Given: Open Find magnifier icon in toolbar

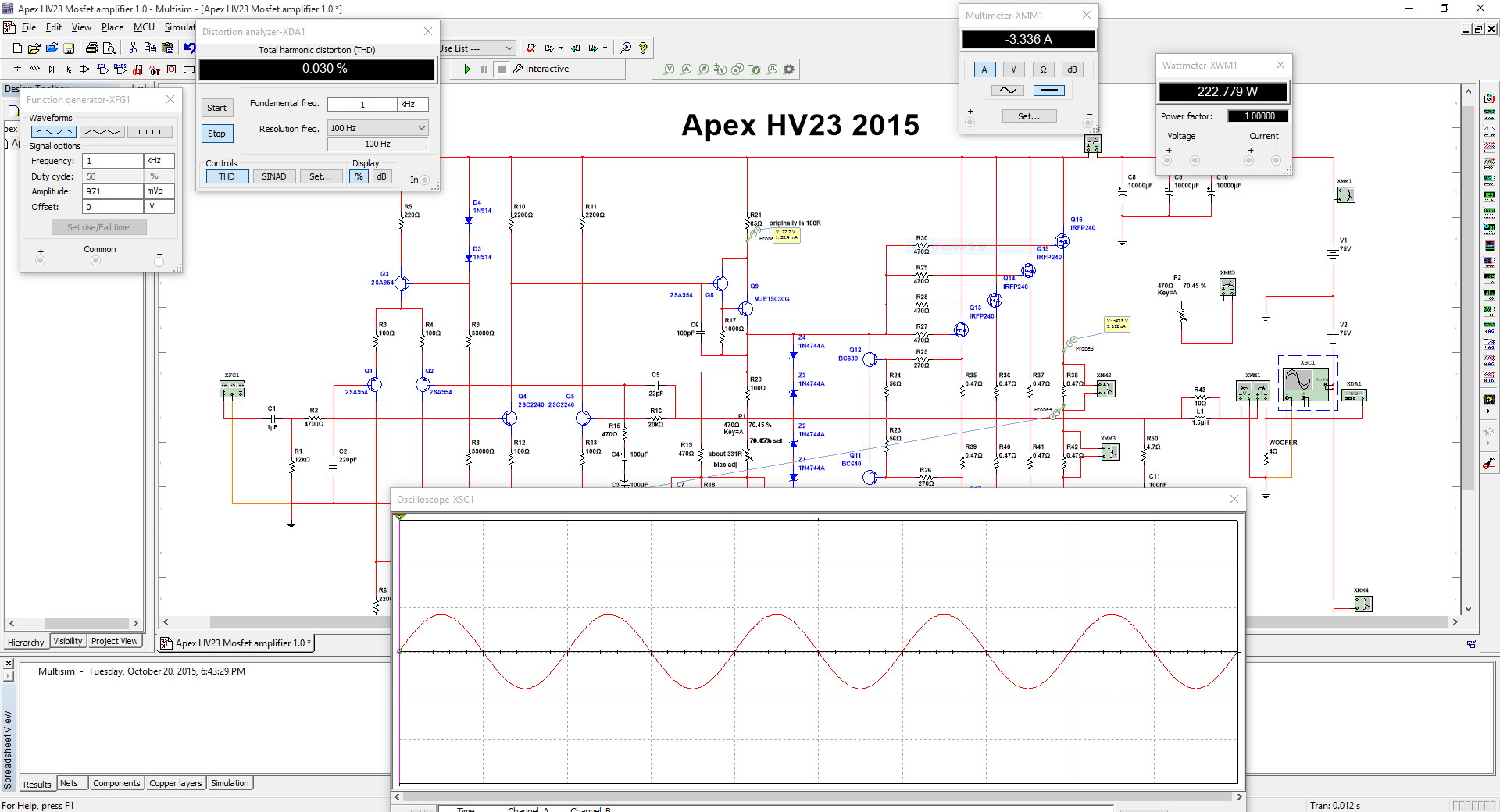Looking at the screenshot, I should point(626,48).
